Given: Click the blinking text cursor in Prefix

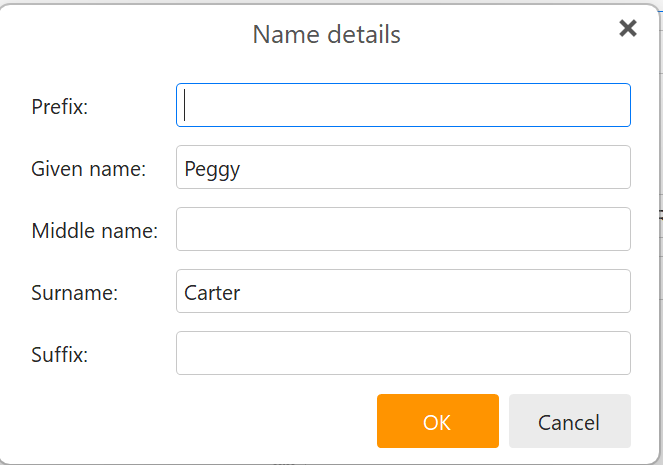Looking at the screenshot, I should (x=187, y=105).
